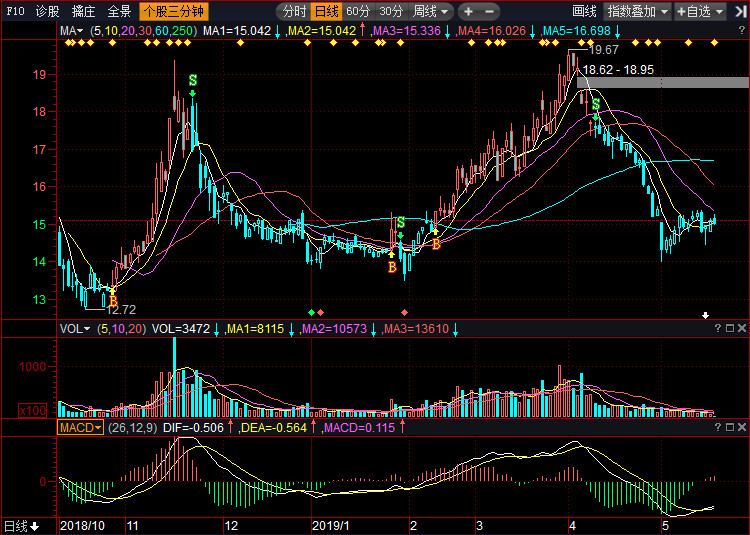Click the green S sell signal in November

click(192, 80)
